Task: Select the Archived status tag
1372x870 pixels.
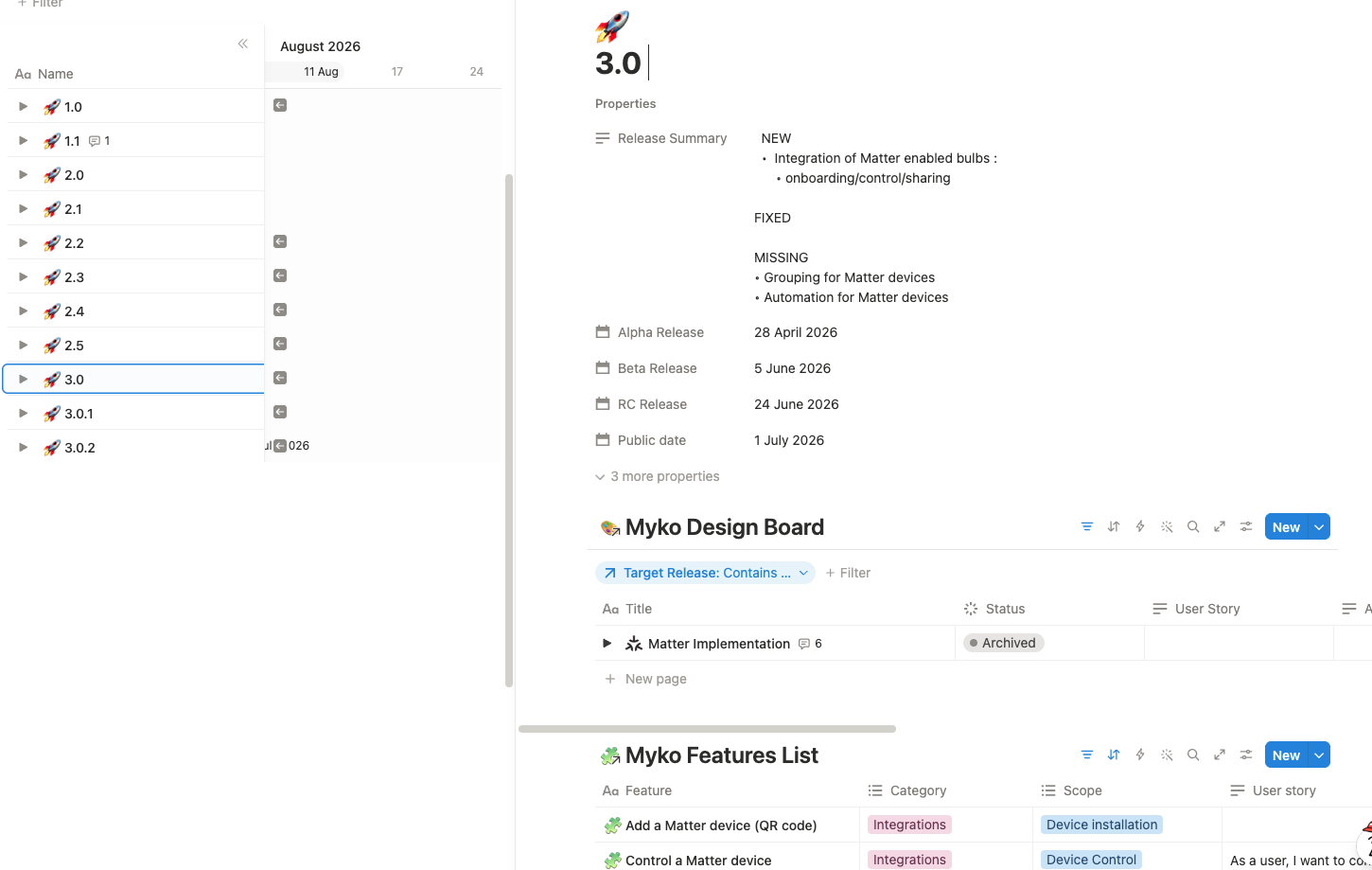Action: click(x=1003, y=643)
